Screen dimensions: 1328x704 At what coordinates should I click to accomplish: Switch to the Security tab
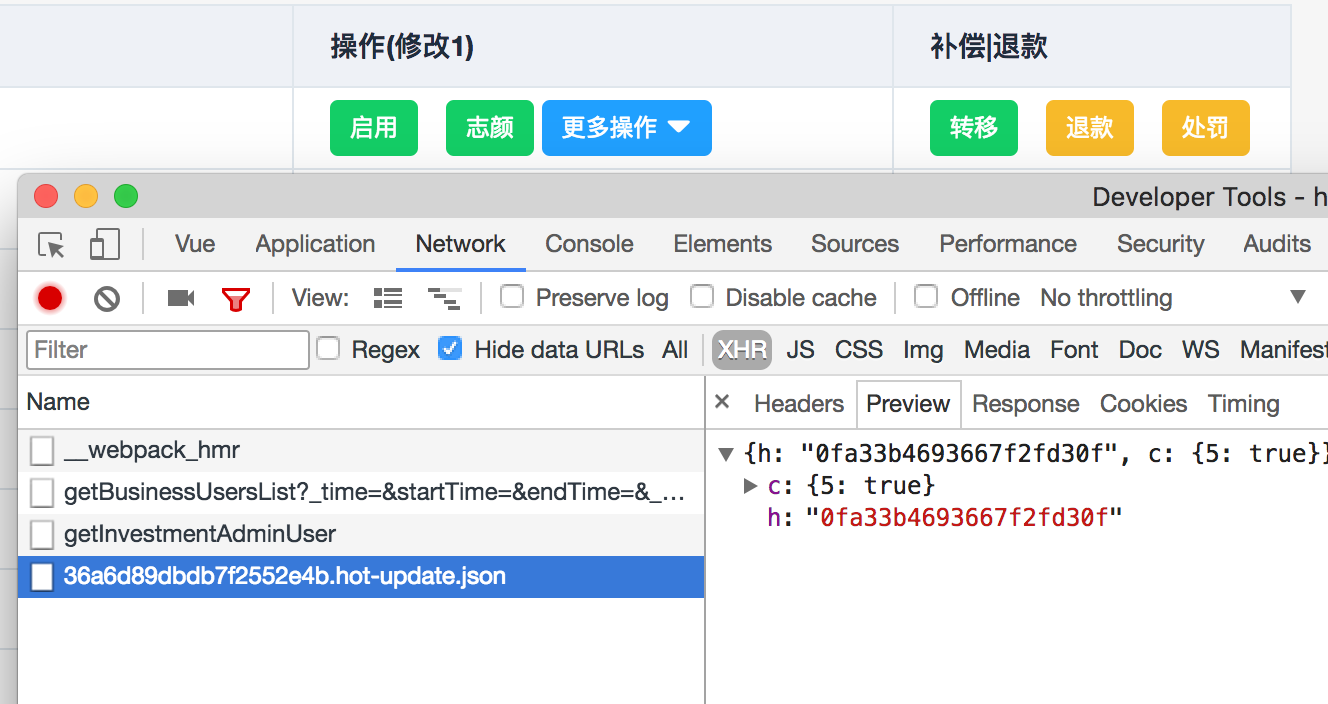(x=1161, y=244)
